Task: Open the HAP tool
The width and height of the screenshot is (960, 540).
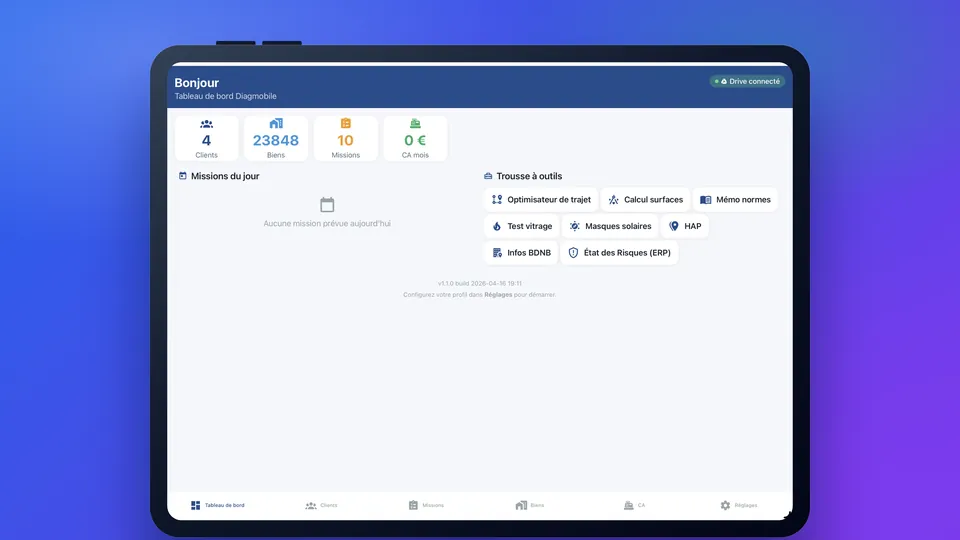Action: point(684,226)
